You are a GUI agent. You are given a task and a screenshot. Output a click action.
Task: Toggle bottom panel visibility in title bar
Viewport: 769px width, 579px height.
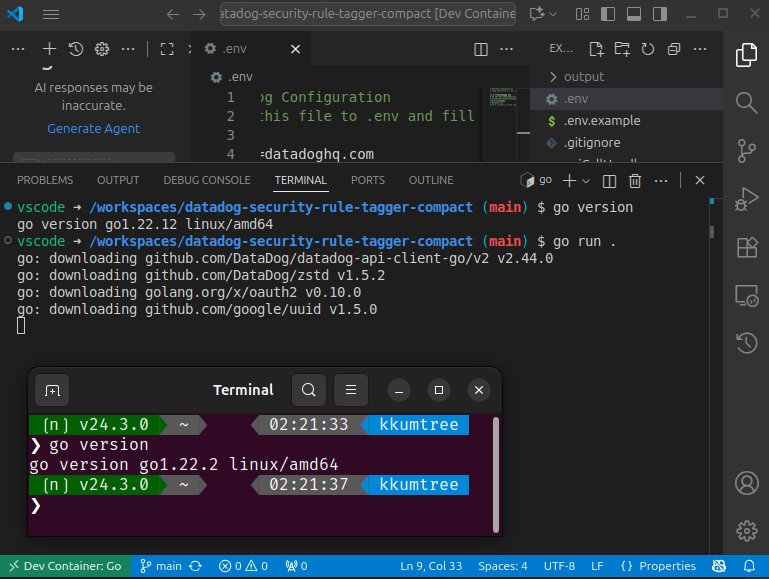pos(634,14)
